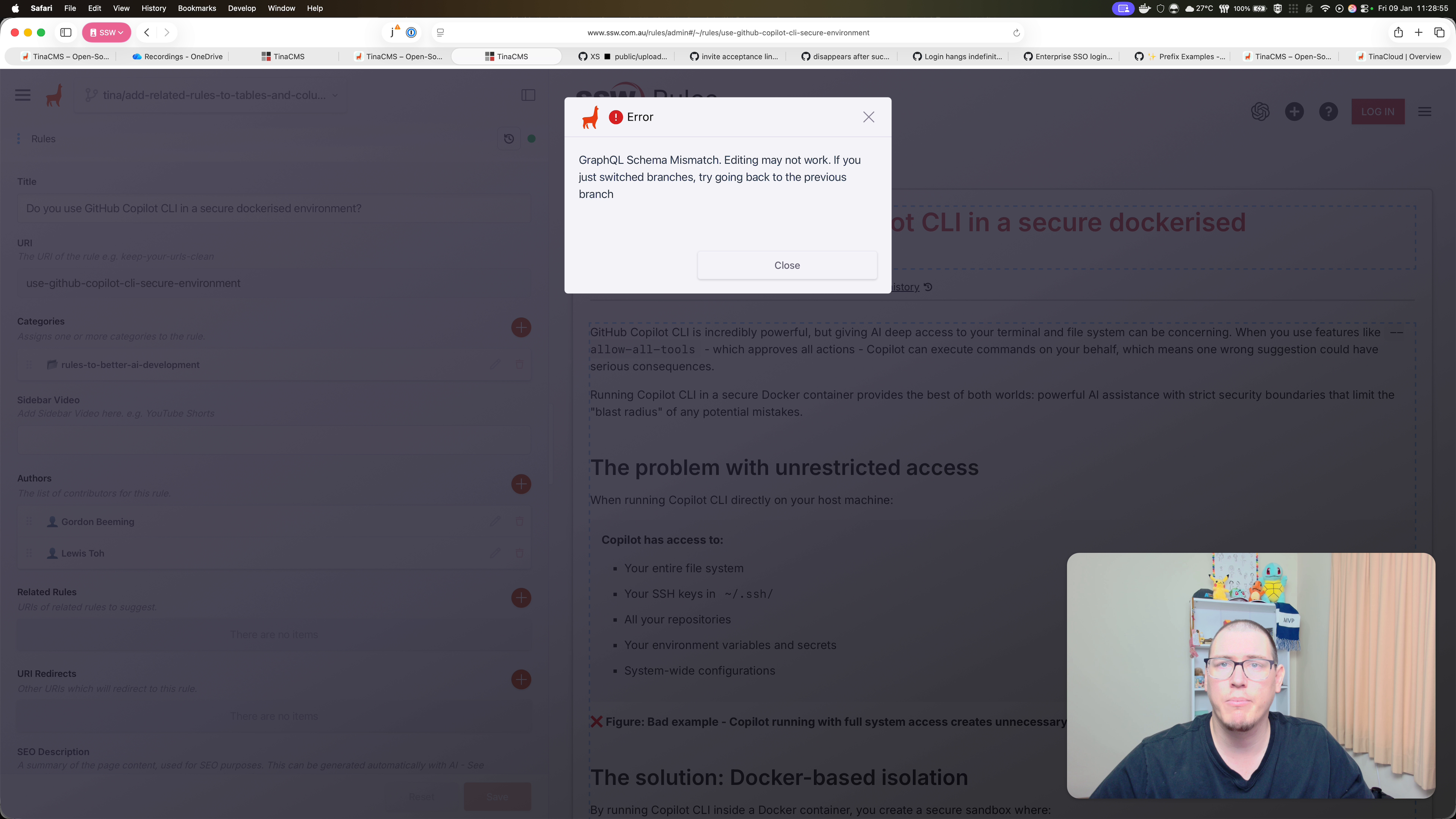Delete the Lewis Toh author entry
This screenshot has width=1456, height=819.
(x=519, y=553)
